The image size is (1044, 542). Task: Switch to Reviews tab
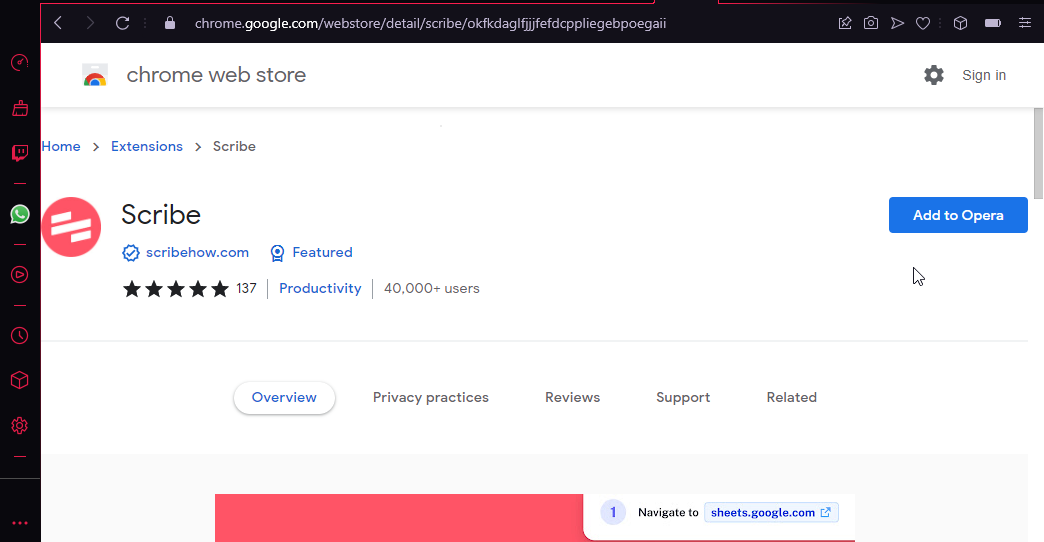click(573, 398)
